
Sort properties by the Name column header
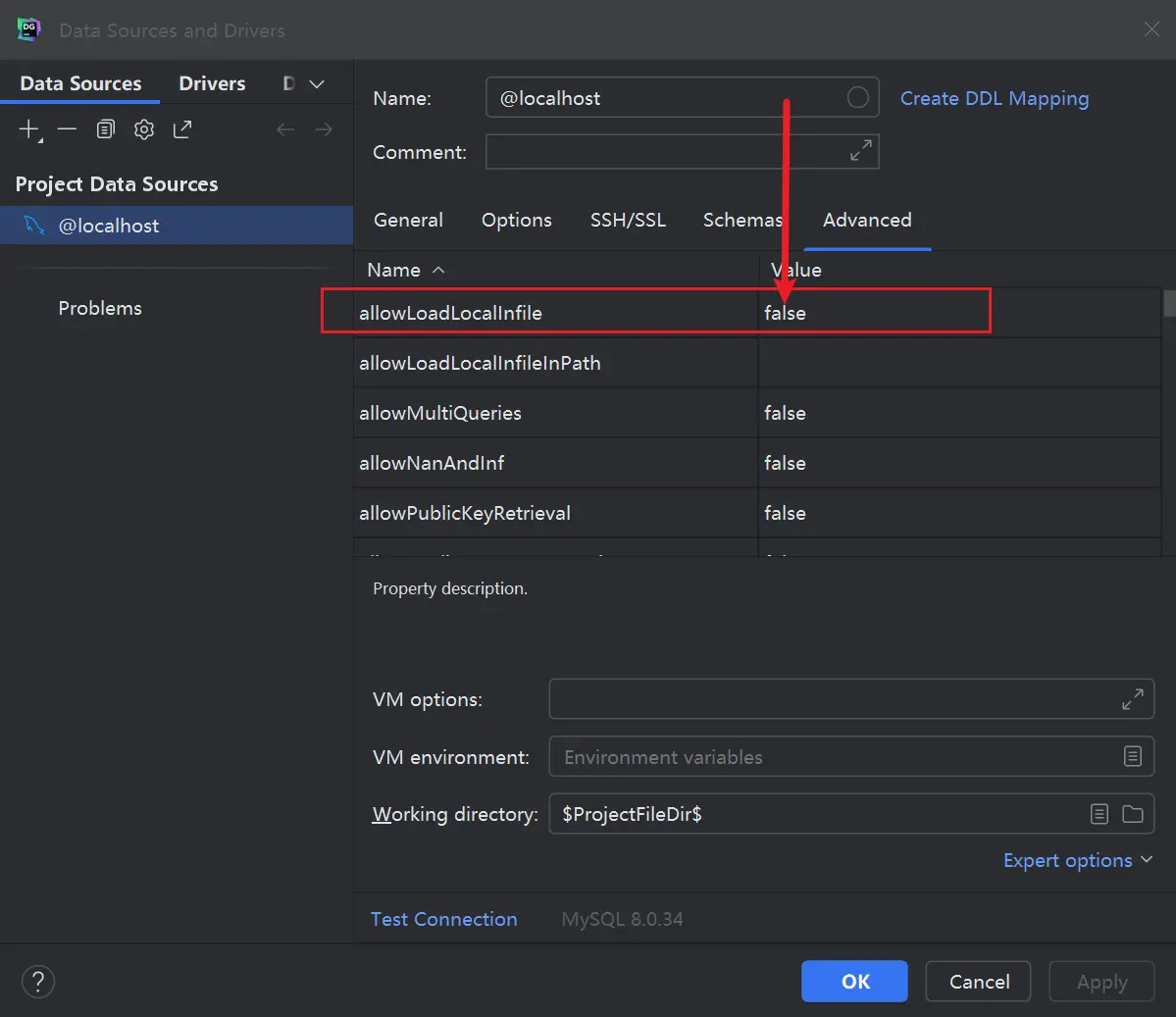coord(394,270)
